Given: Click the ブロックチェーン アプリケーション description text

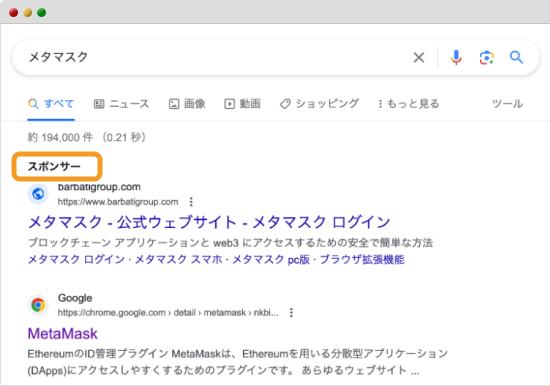Looking at the screenshot, I should coord(230,242).
